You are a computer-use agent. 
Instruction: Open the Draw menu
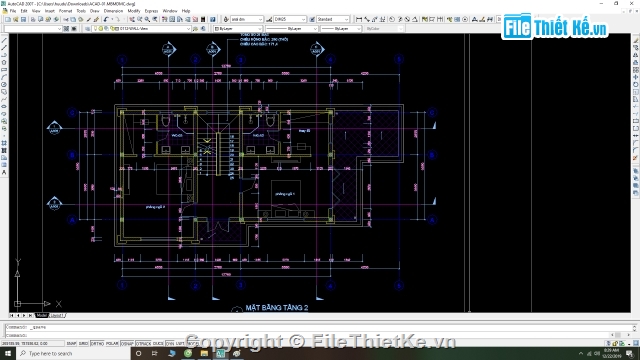click(x=94, y=11)
